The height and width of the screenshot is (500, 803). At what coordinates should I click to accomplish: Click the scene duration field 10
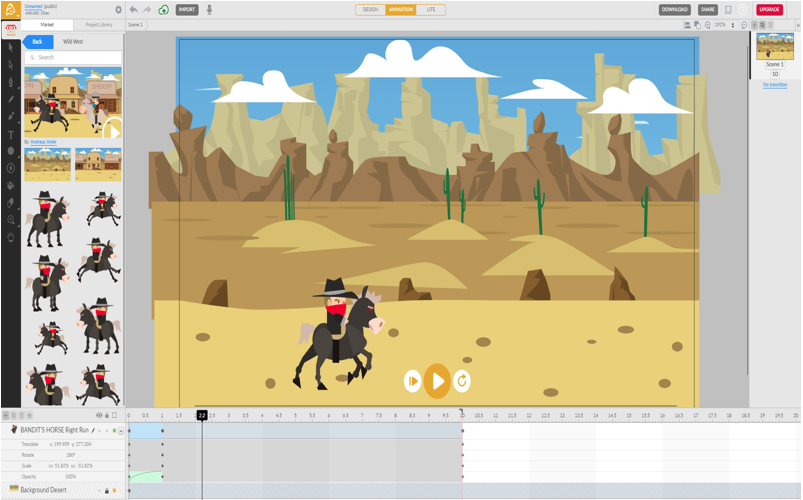coord(775,74)
